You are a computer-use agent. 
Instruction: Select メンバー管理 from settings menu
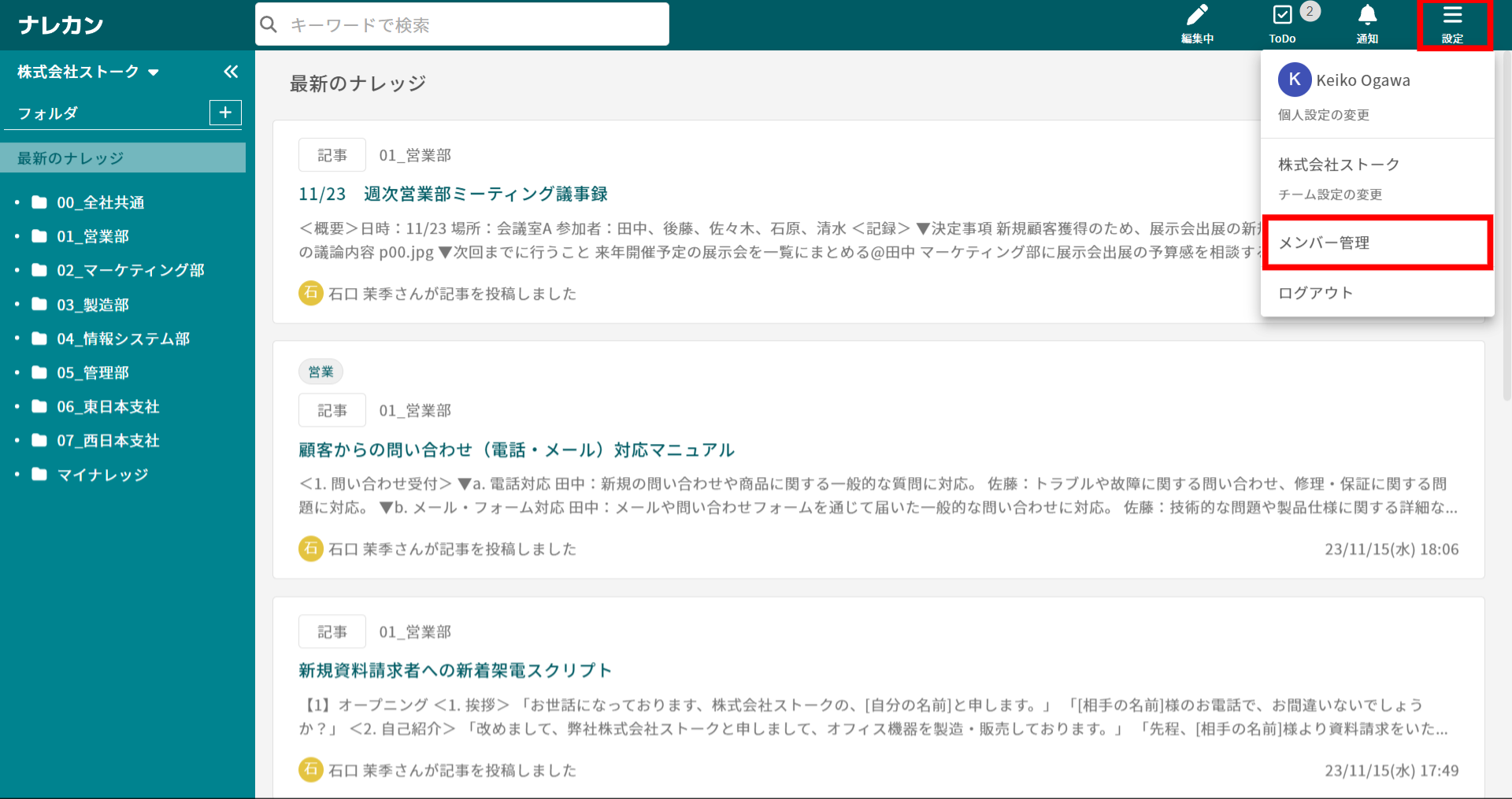(x=1324, y=242)
